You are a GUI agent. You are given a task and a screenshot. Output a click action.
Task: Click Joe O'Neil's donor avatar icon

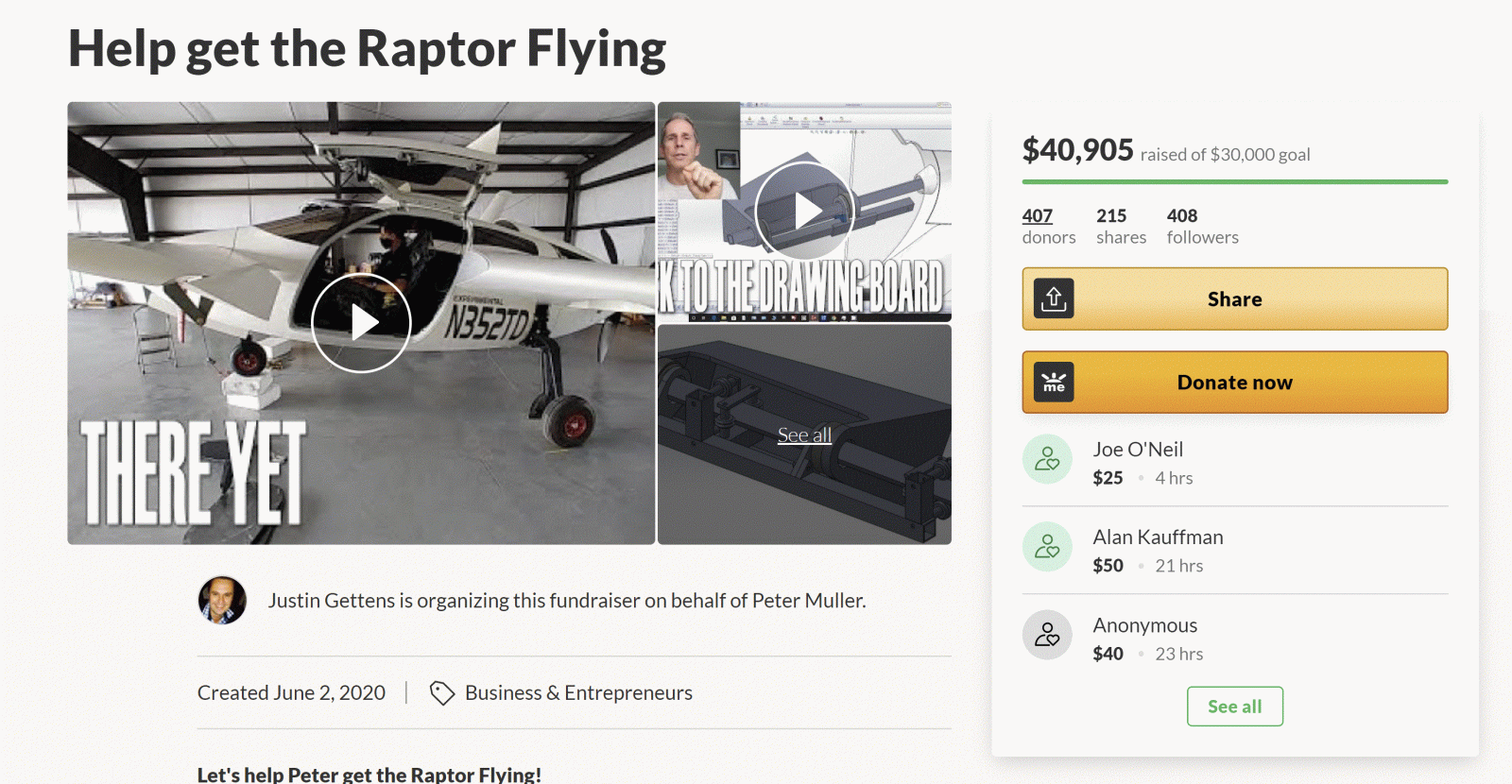pyautogui.click(x=1047, y=459)
